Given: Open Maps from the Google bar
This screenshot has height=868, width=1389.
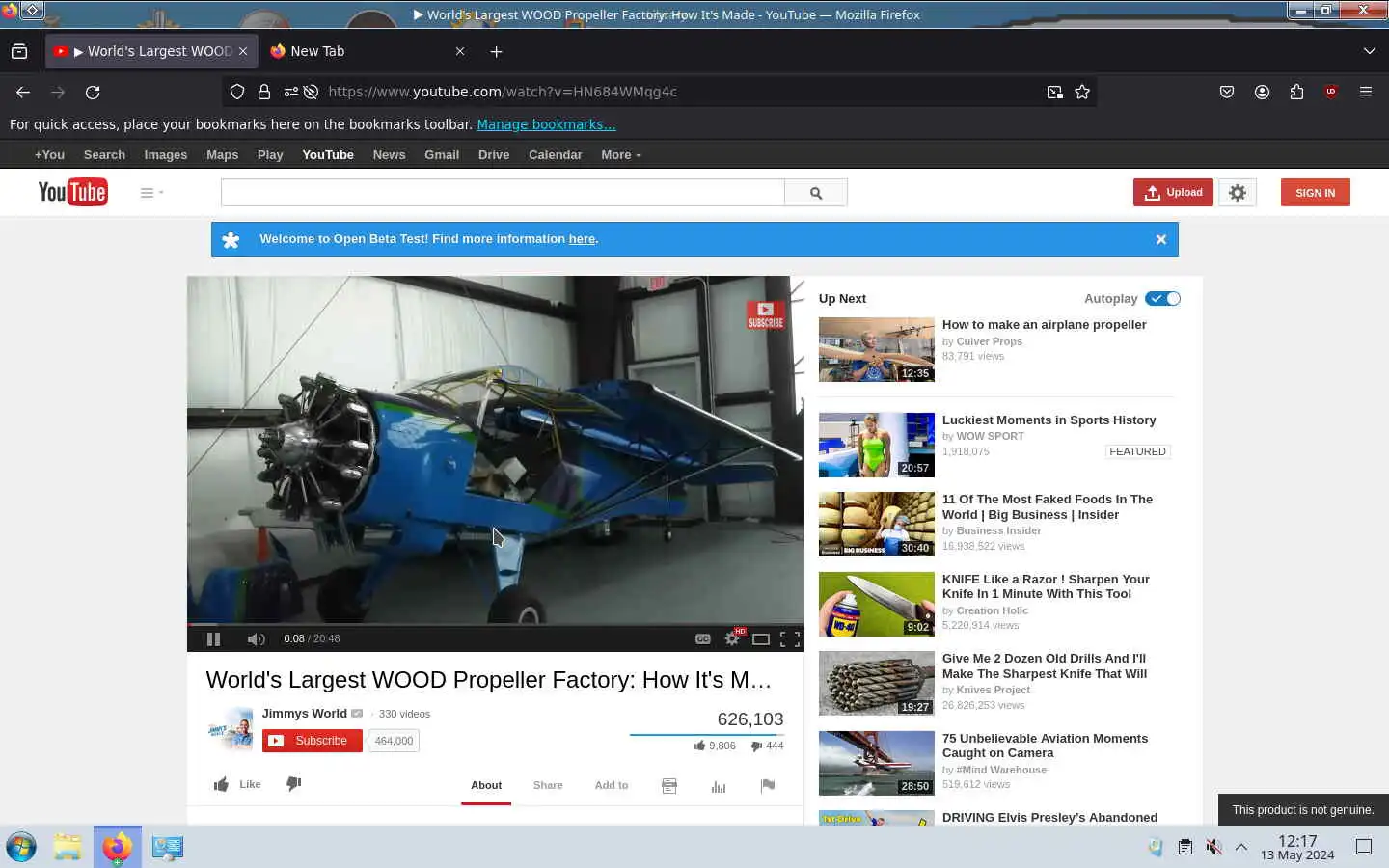Looking at the screenshot, I should (222, 155).
